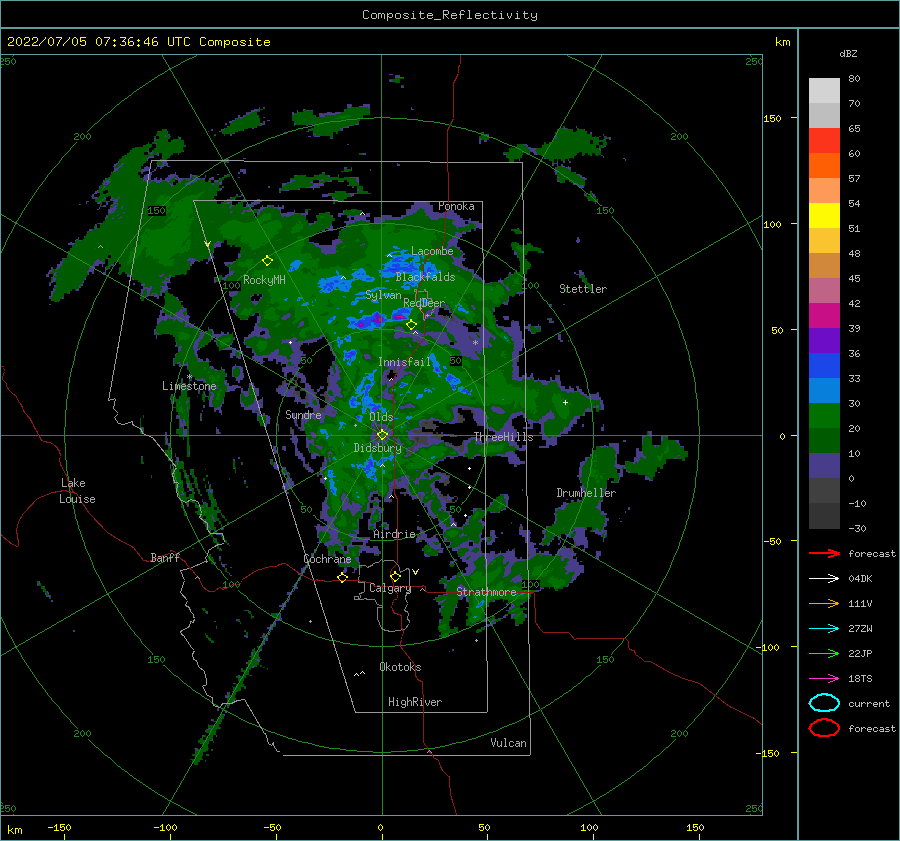
Task: Select the Innisfail label
Action: [404, 362]
